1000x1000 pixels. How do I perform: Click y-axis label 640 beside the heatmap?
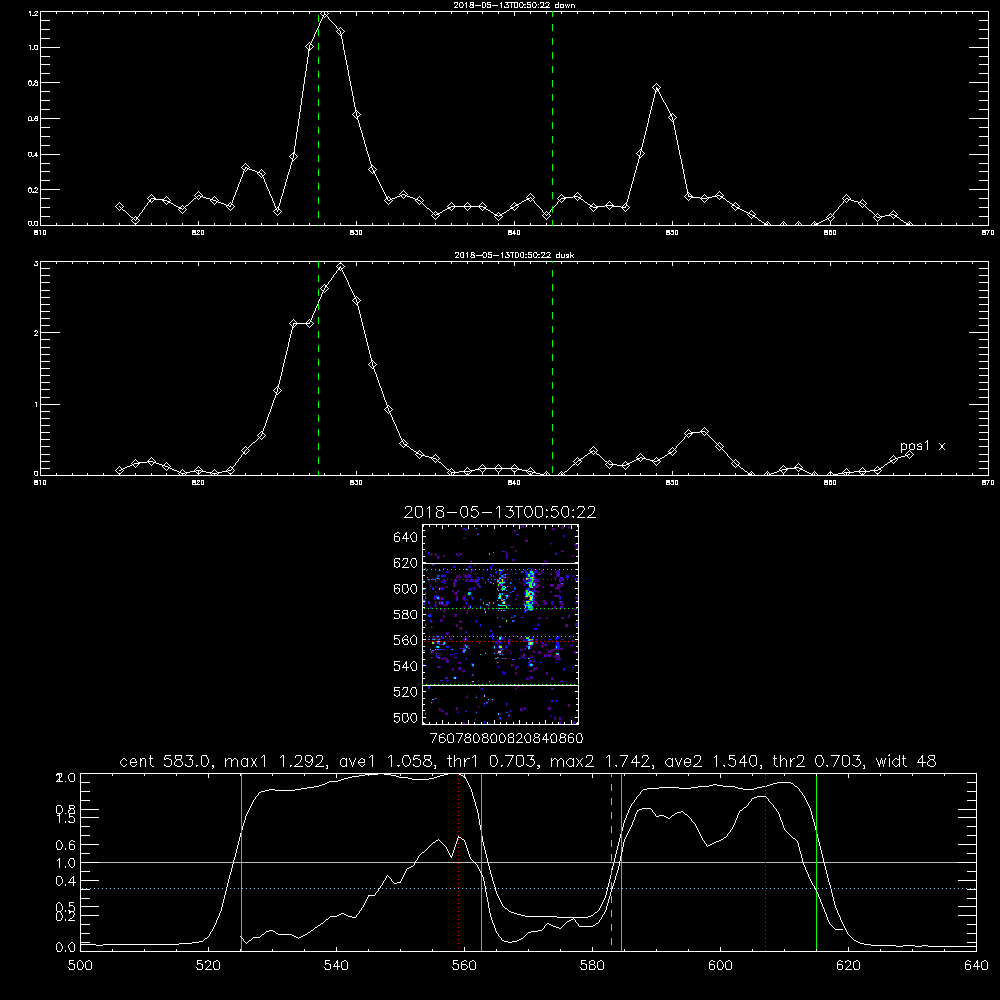pyautogui.click(x=406, y=538)
